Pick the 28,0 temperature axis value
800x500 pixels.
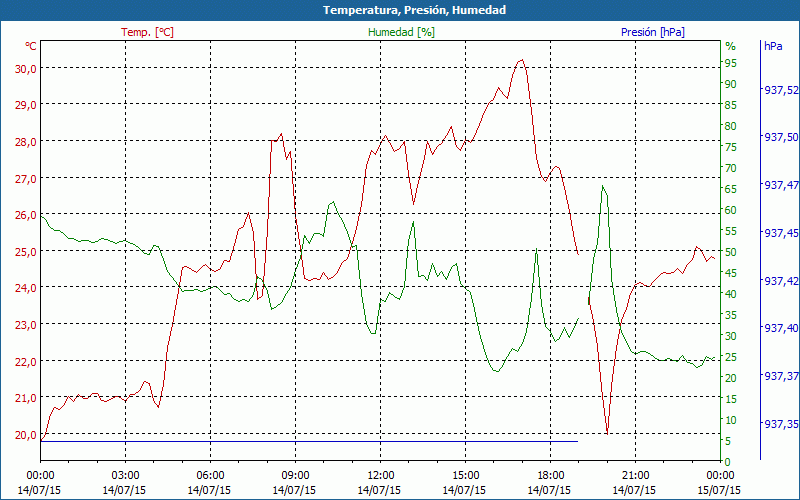pos(26,142)
